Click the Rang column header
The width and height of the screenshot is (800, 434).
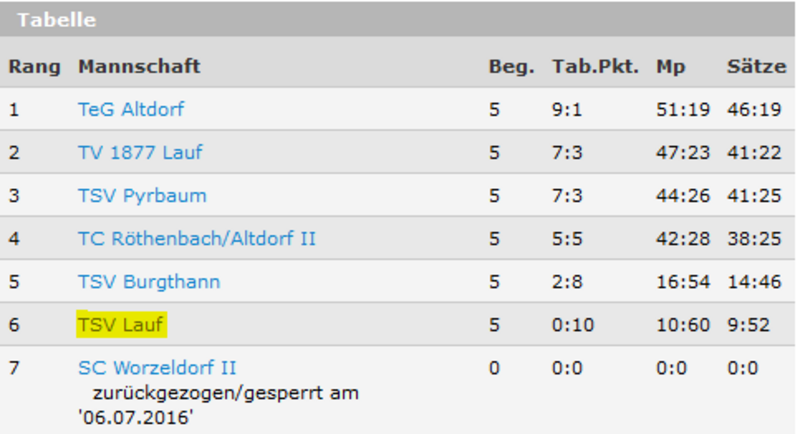[35, 67]
